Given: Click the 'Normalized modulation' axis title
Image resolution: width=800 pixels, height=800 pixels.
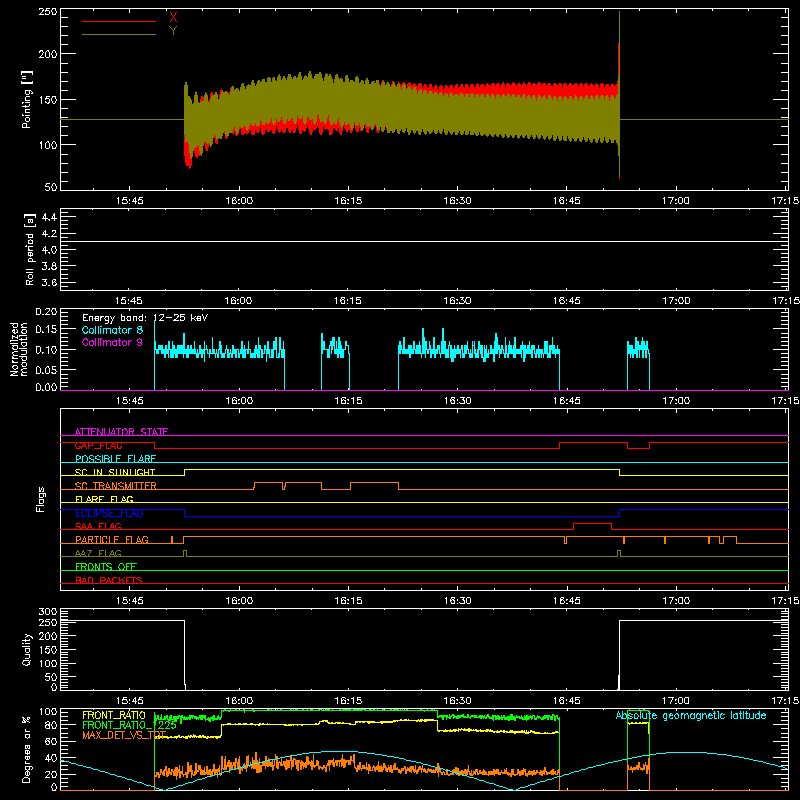Looking at the screenshot, I should coord(19,349).
